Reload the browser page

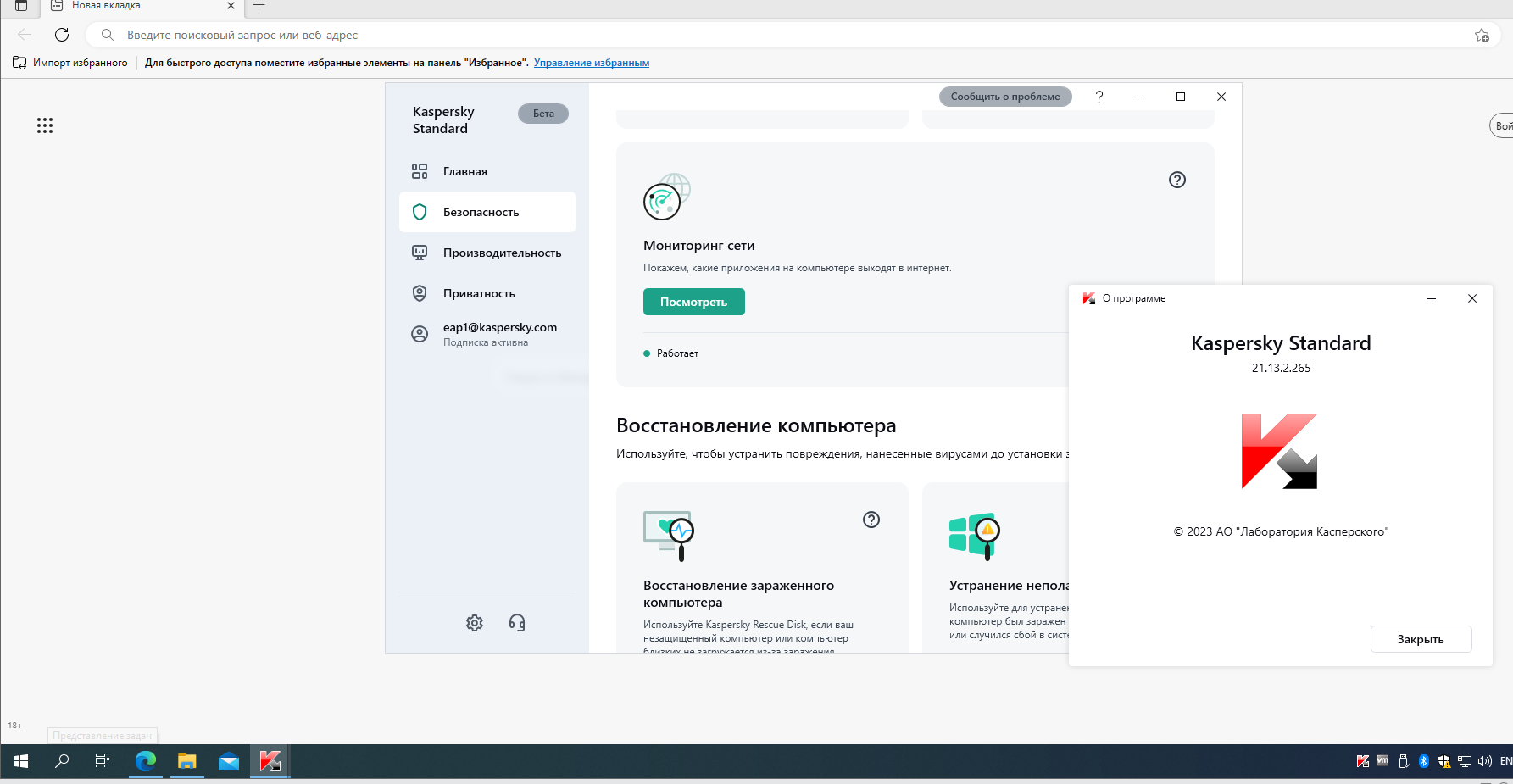[62, 35]
